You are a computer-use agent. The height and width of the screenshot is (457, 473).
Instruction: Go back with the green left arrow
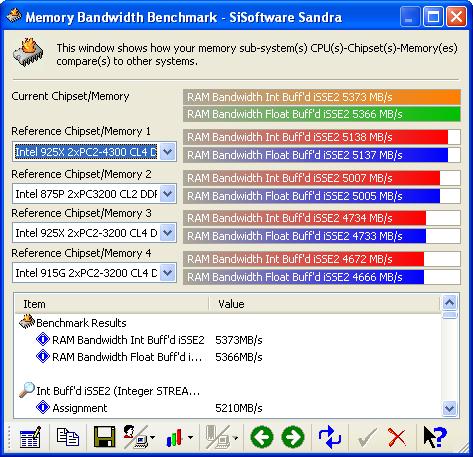(262, 437)
